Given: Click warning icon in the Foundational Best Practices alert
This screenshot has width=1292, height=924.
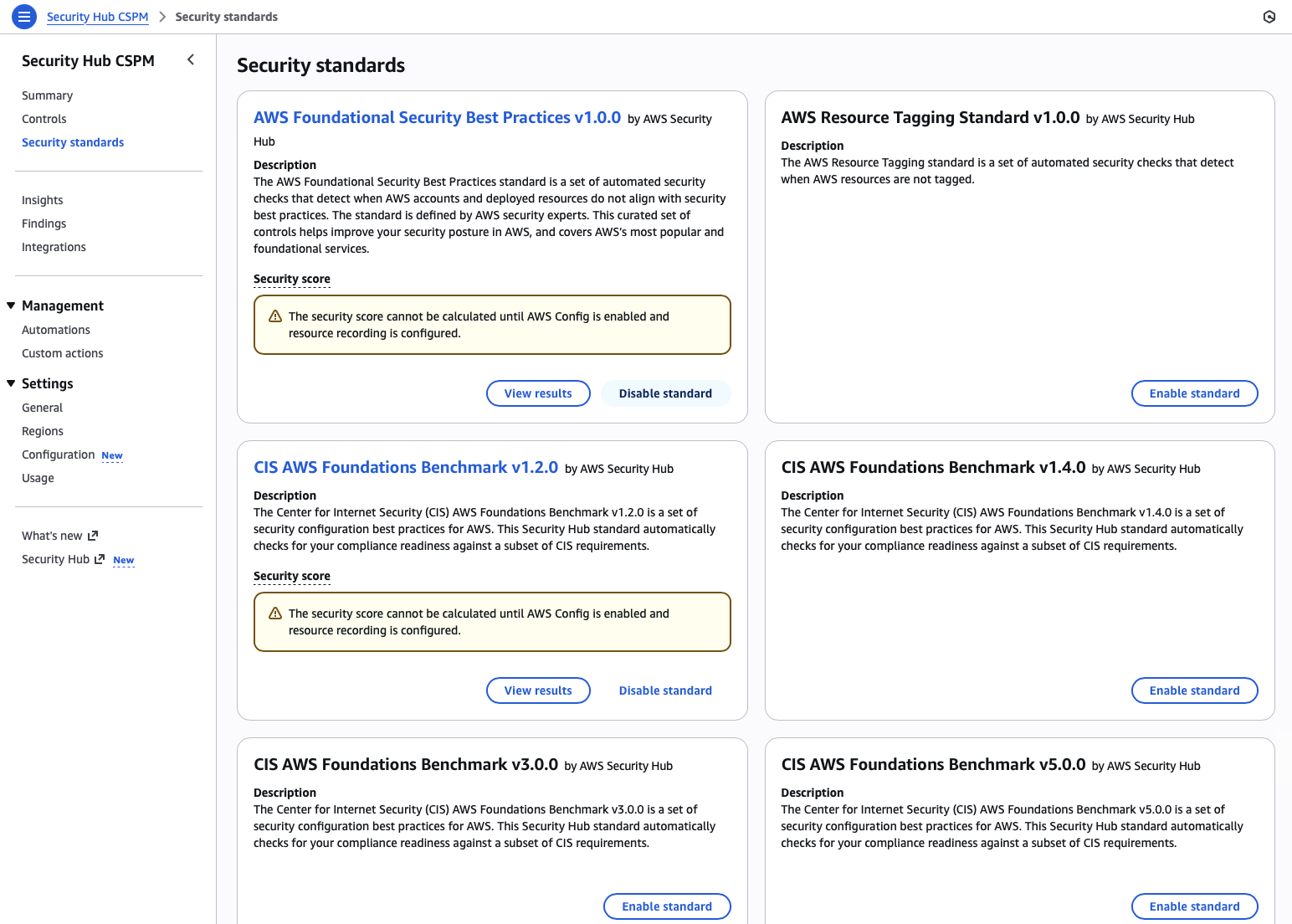Looking at the screenshot, I should (x=275, y=316).
